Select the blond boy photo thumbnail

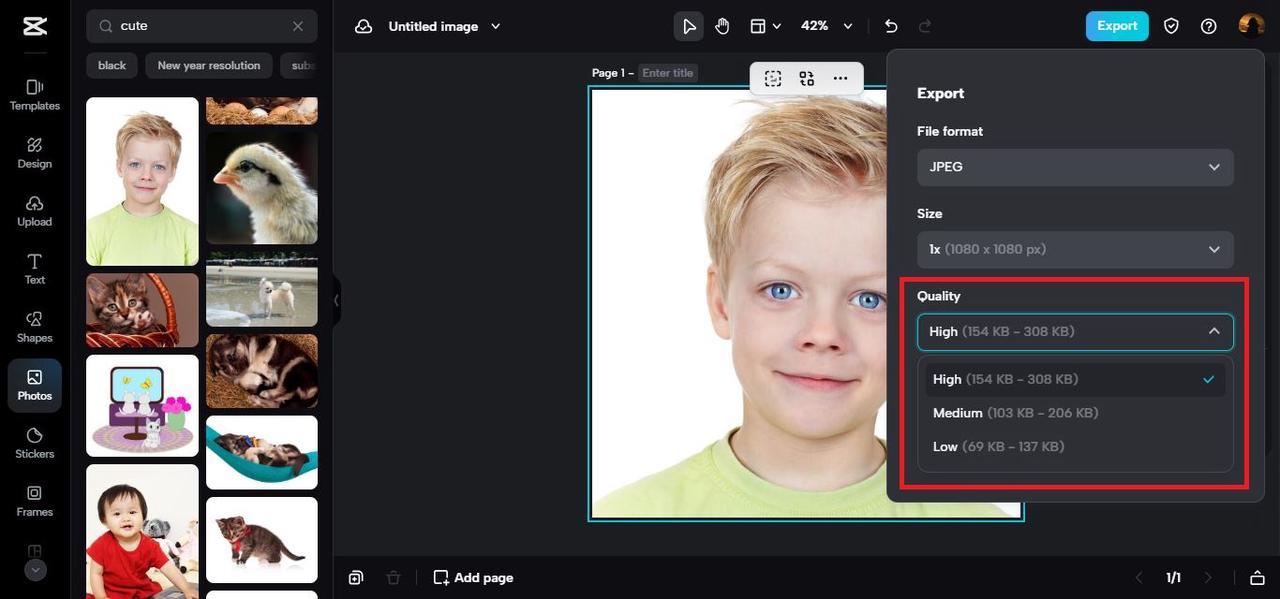pos(142,181)
